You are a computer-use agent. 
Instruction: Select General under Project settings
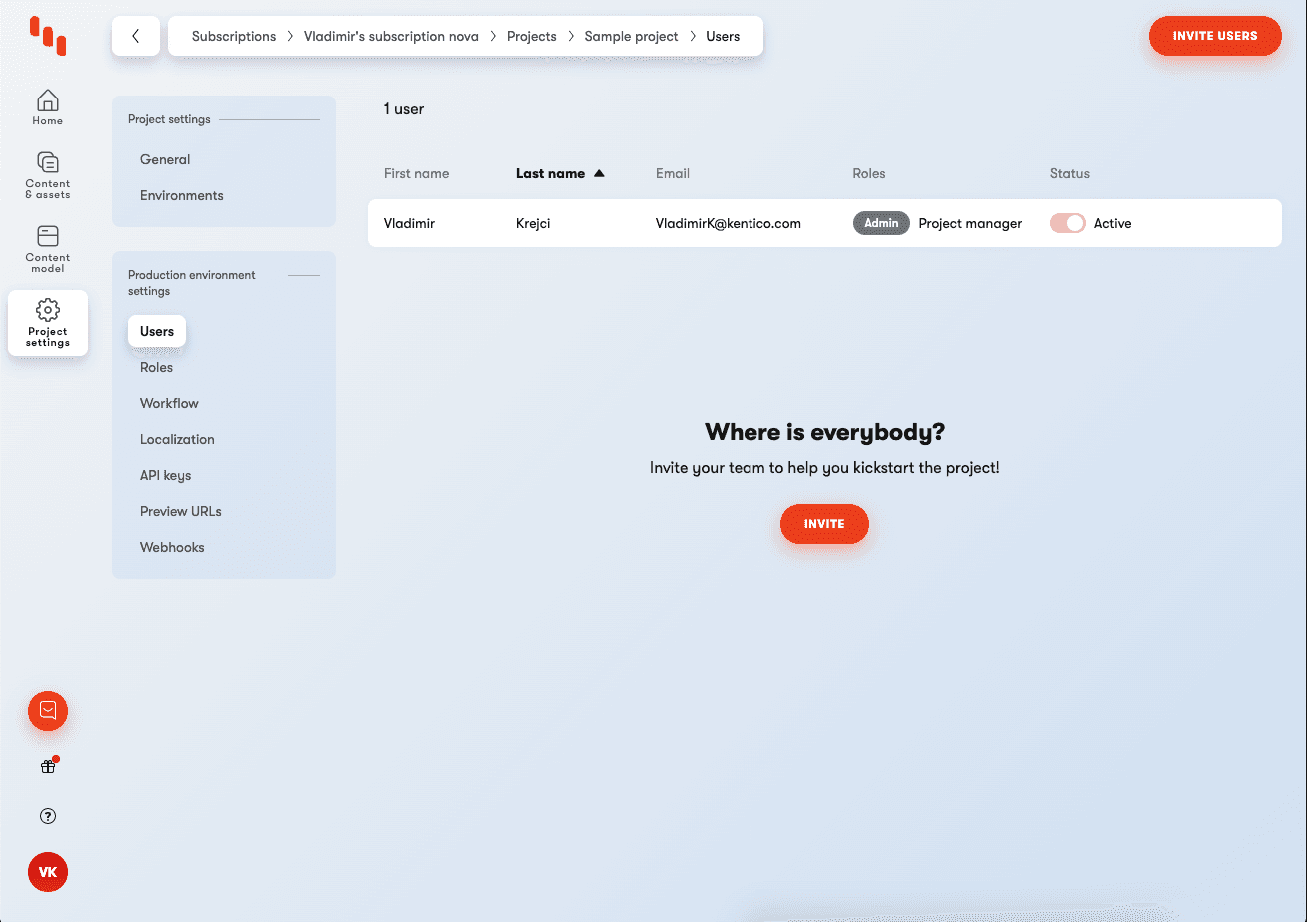coord(164,159)
